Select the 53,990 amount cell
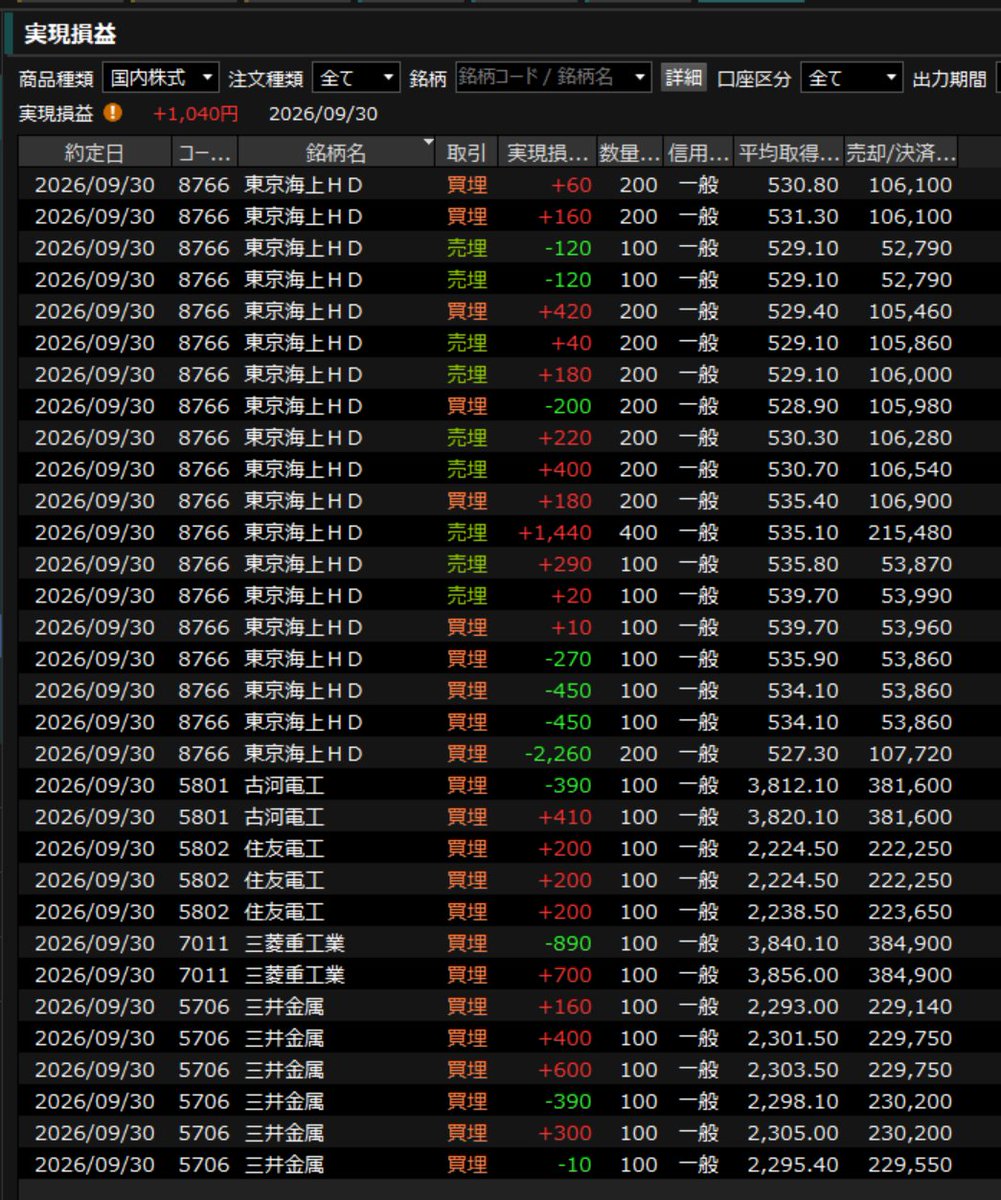 click(x=916, y=596)
